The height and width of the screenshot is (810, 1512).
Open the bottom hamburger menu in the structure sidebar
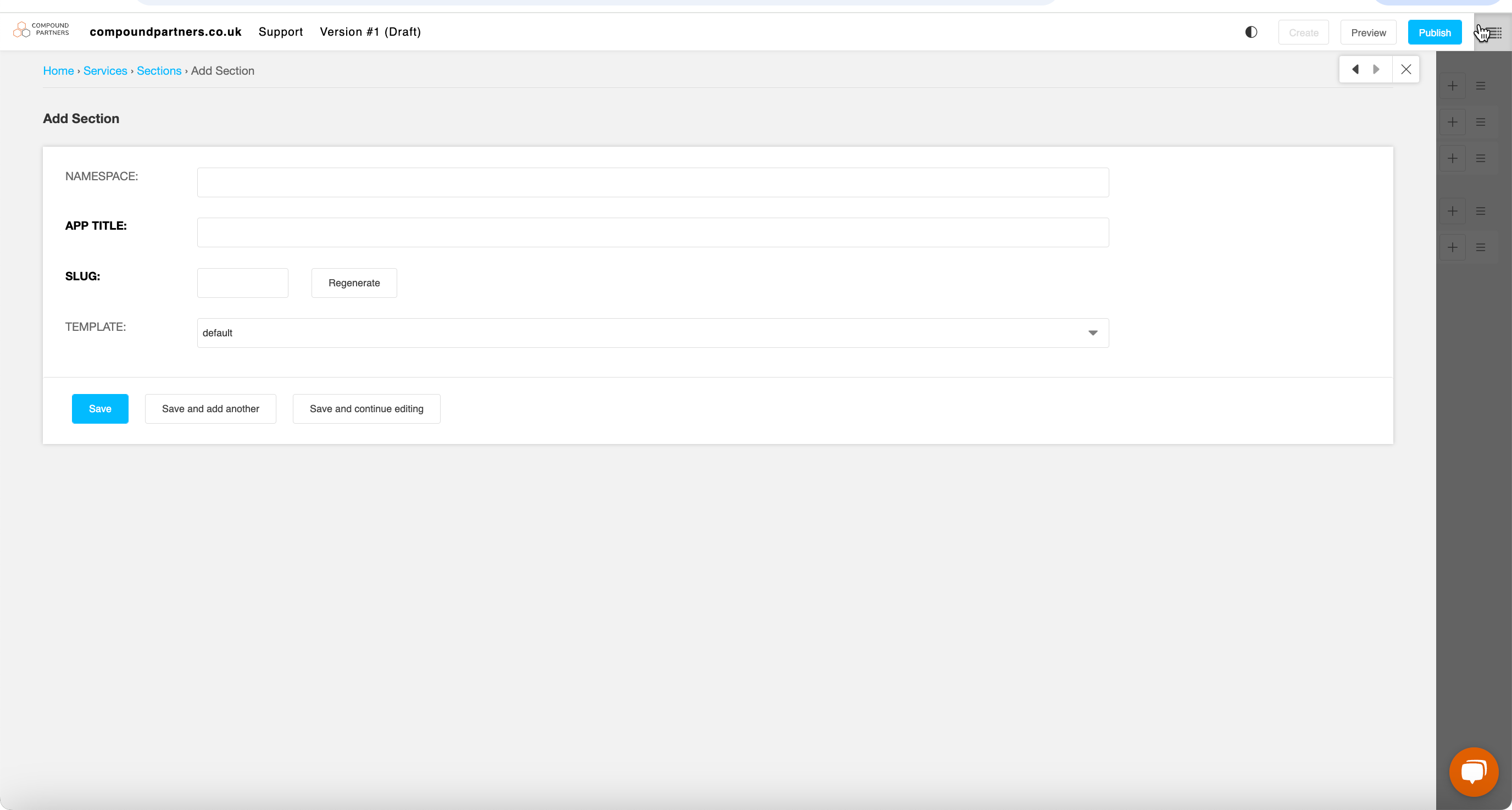(1480, 248)
